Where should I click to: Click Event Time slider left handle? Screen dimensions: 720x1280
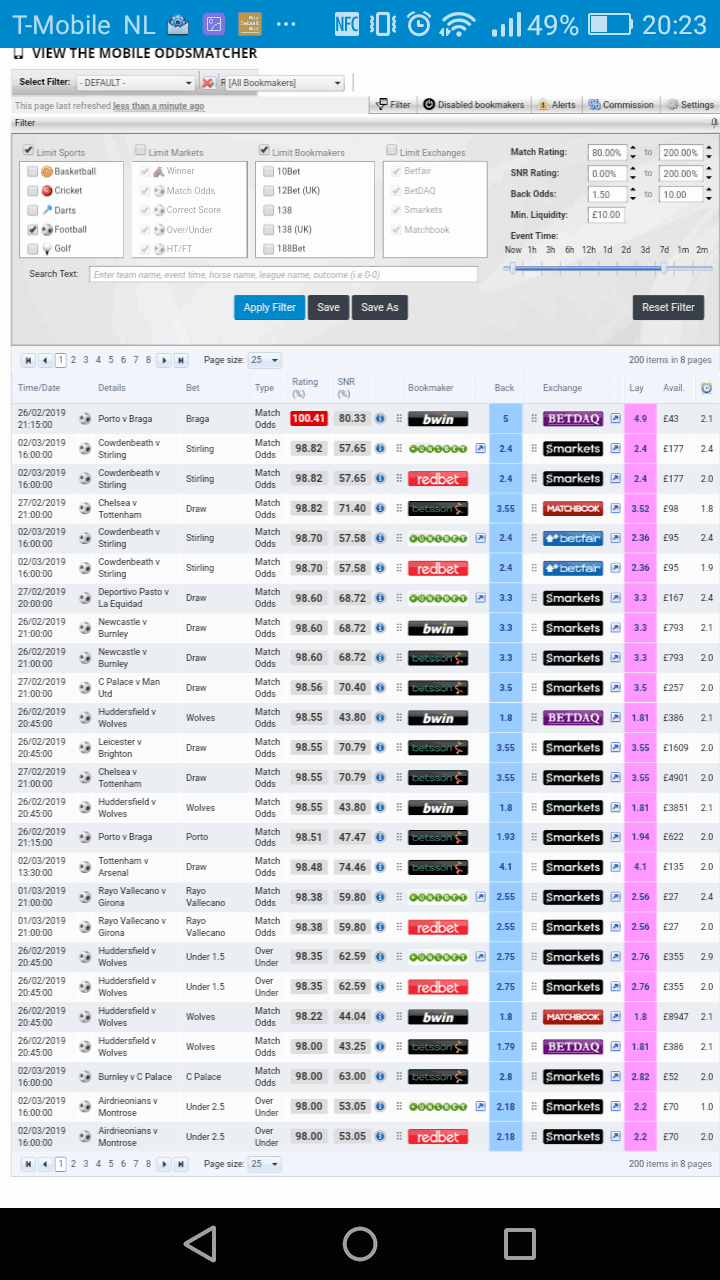513,267
